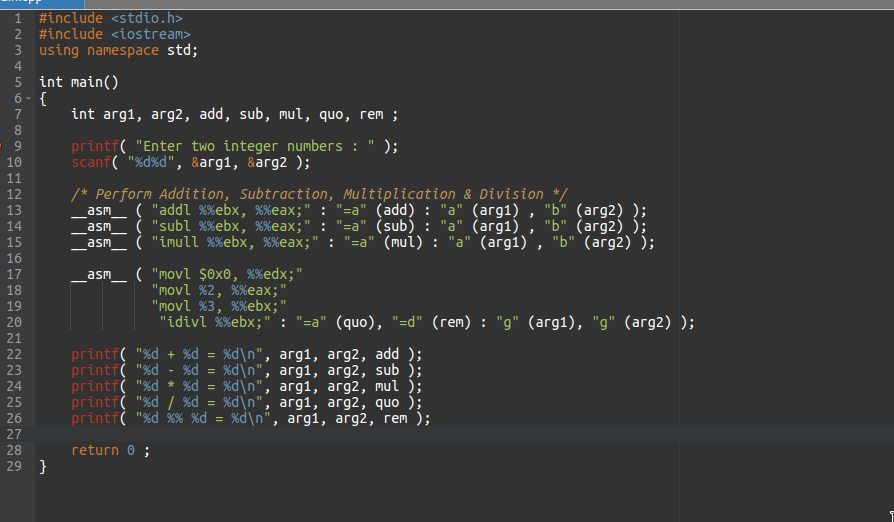The image size is (894, 522).
Task: Select the active .cpp file tab
Action: pos(42,3)
